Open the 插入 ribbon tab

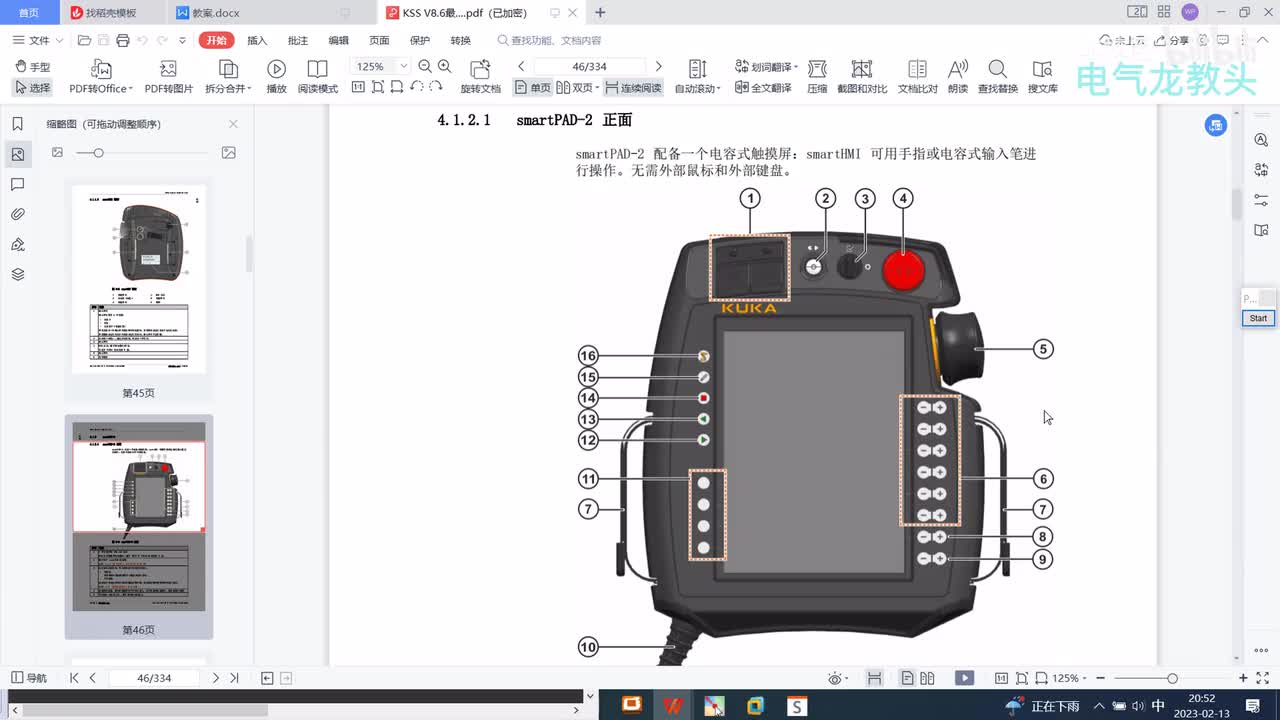point(257,40)
